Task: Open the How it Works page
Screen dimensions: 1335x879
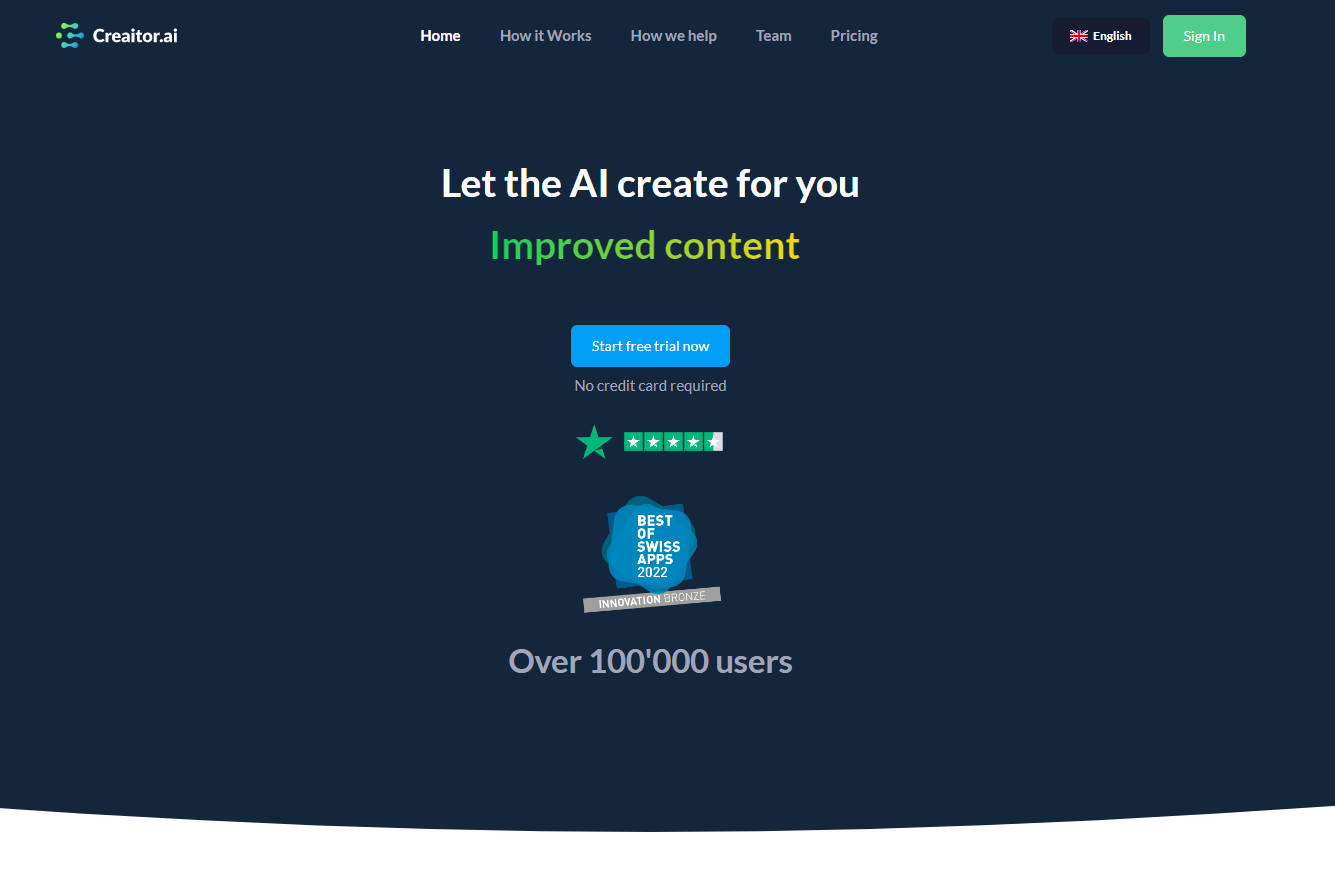Action: (545, 35)
